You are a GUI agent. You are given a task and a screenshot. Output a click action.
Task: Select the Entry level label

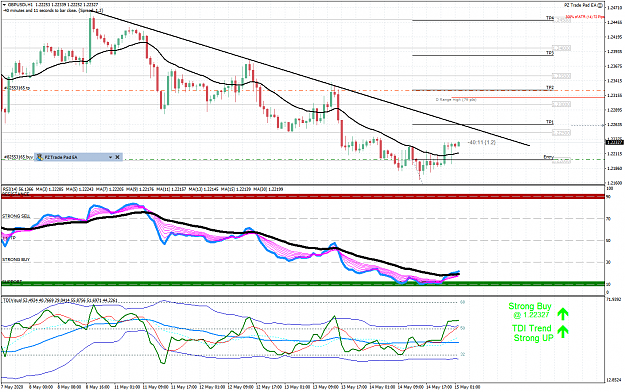click(549, 157)
